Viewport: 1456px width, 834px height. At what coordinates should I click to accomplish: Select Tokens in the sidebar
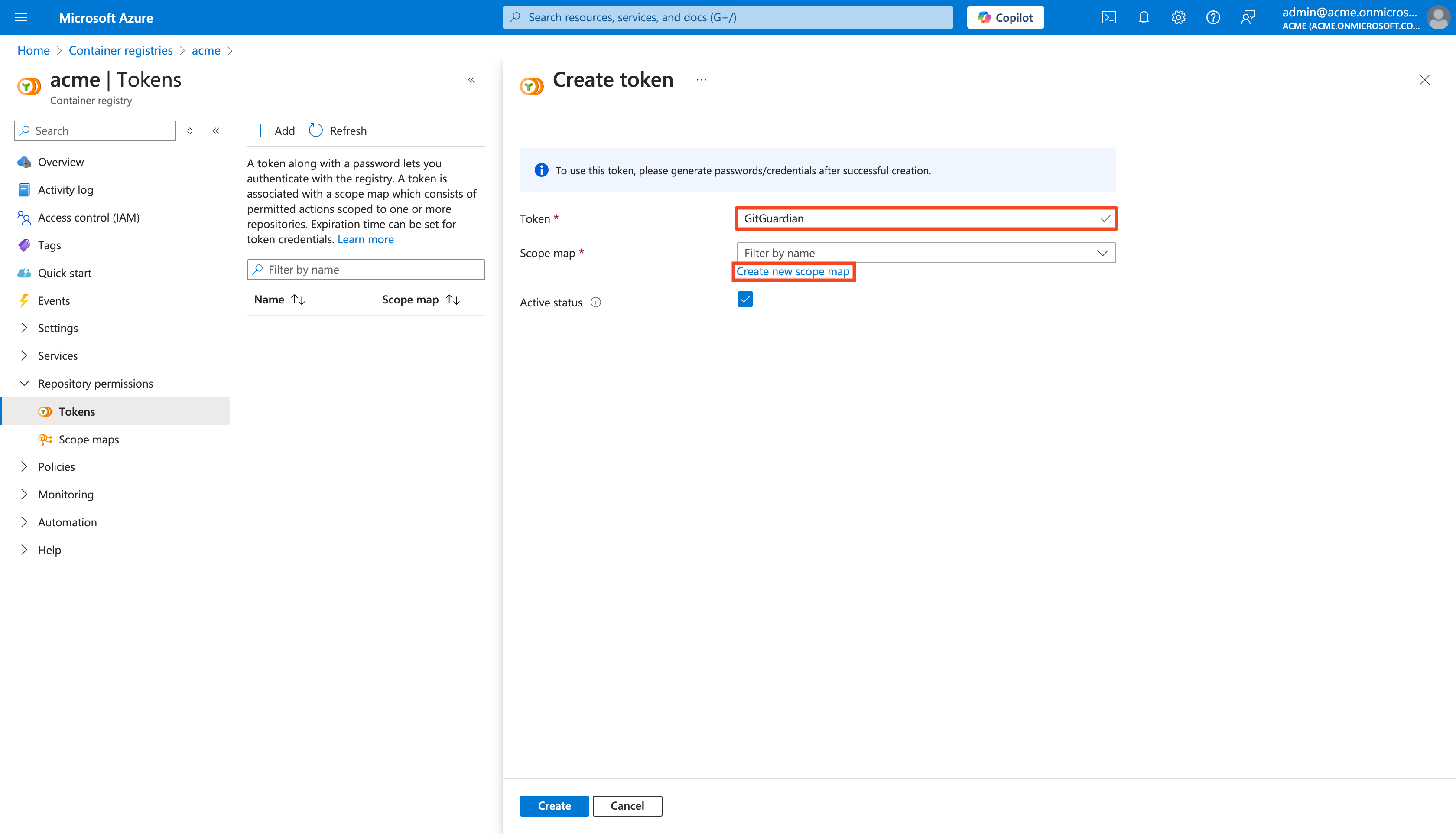tap(114, 411)
